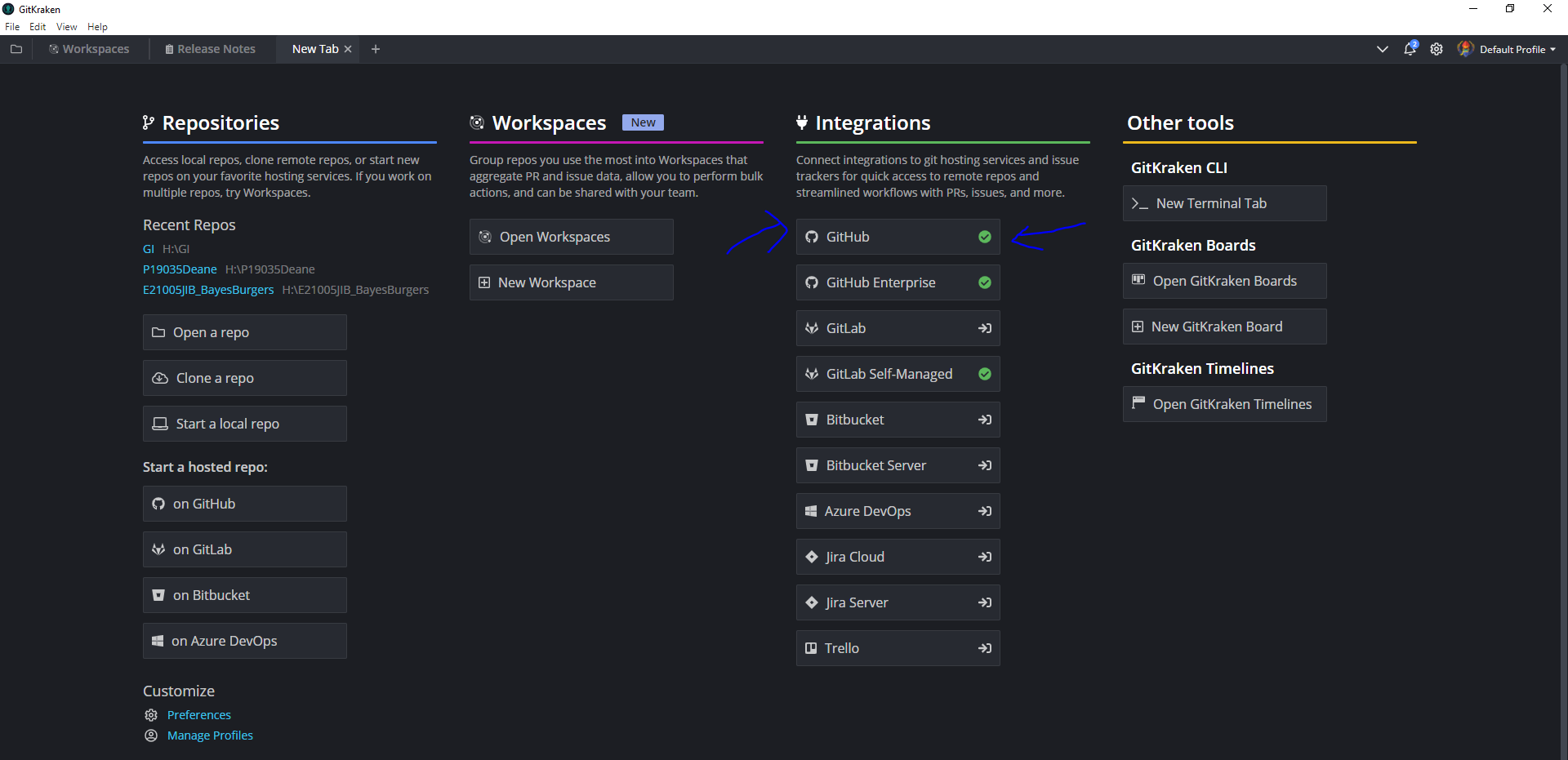Click the Bitbucket Server sign-in arrow icon

pyautogui.click(x=985, y=465)
